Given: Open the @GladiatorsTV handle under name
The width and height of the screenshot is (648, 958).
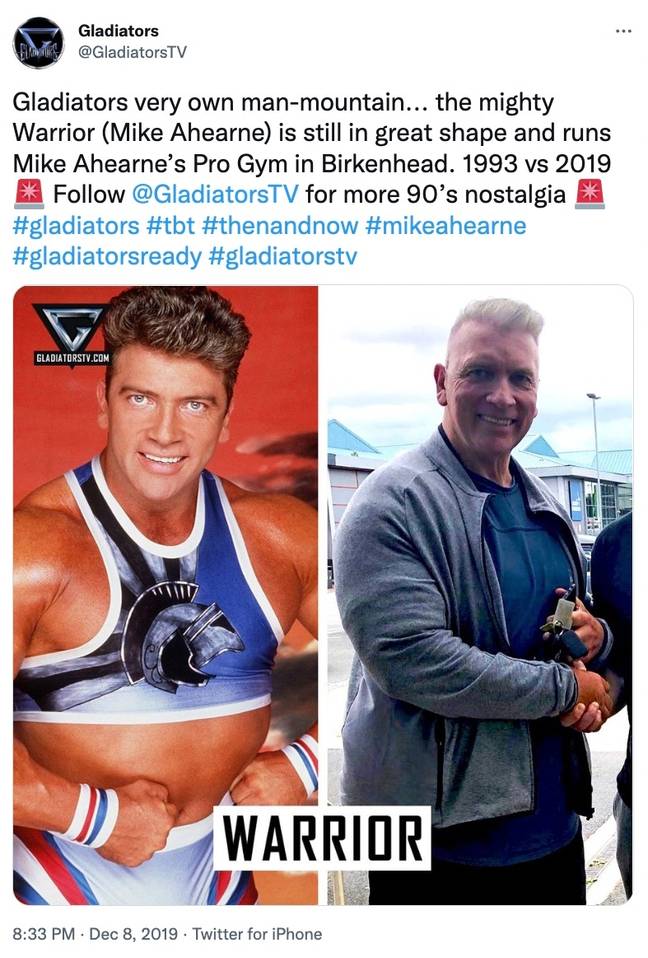Looking at the screenshot, I should pyautogui.click(x=132, y=52).
